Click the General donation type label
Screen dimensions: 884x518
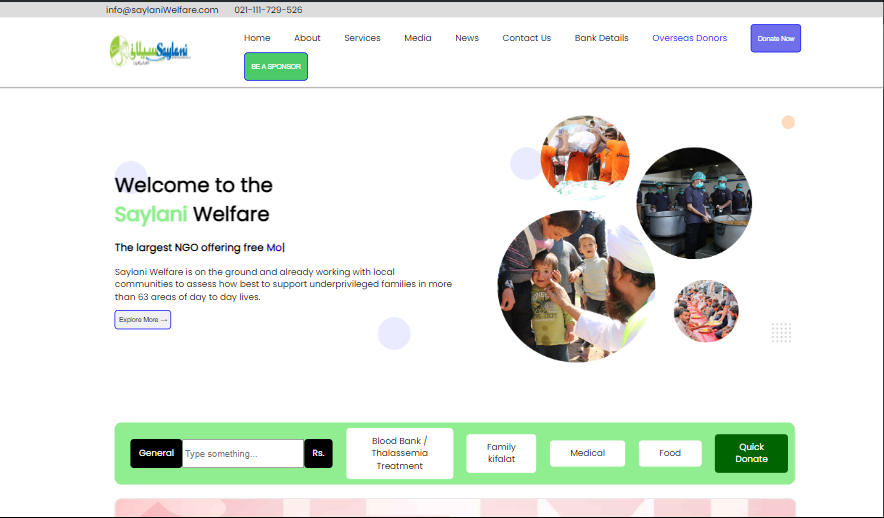point(156,453)
